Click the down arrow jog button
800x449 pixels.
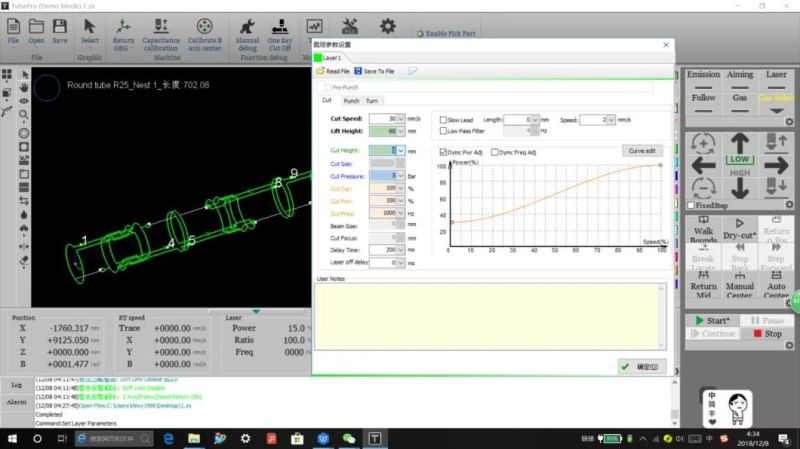click(740, 188)
